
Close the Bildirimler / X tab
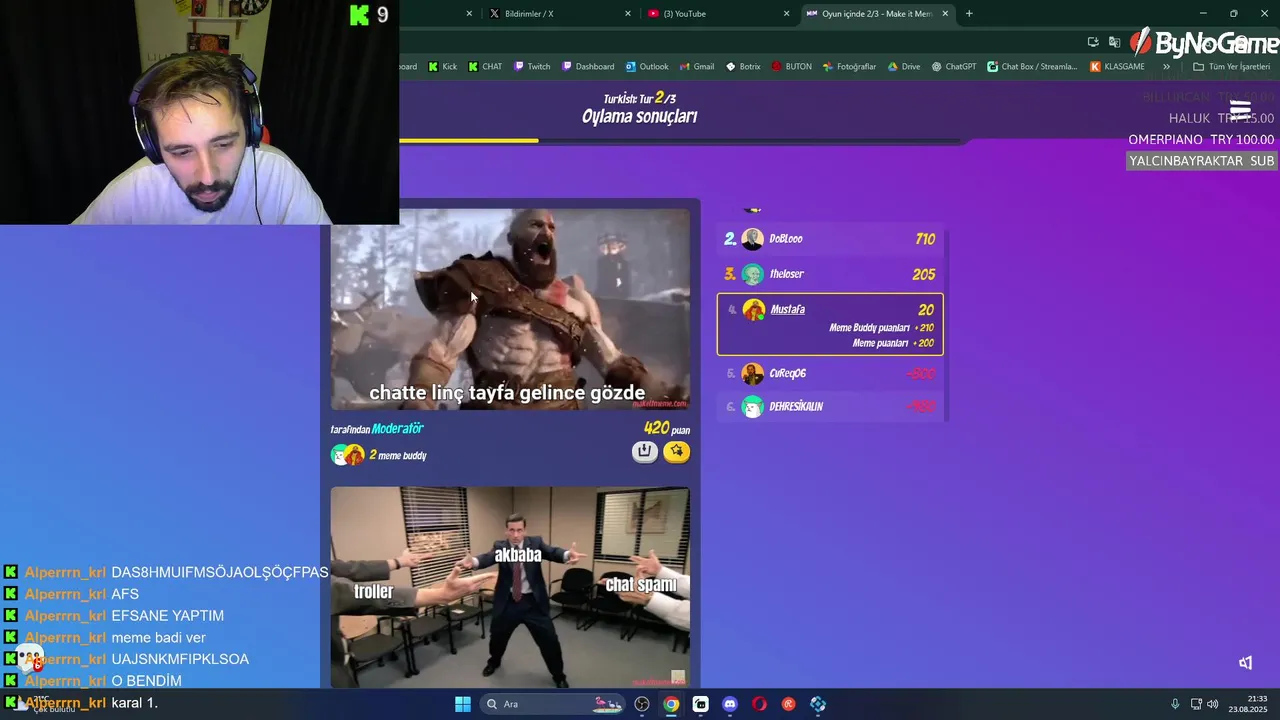[x=628, y=14]
